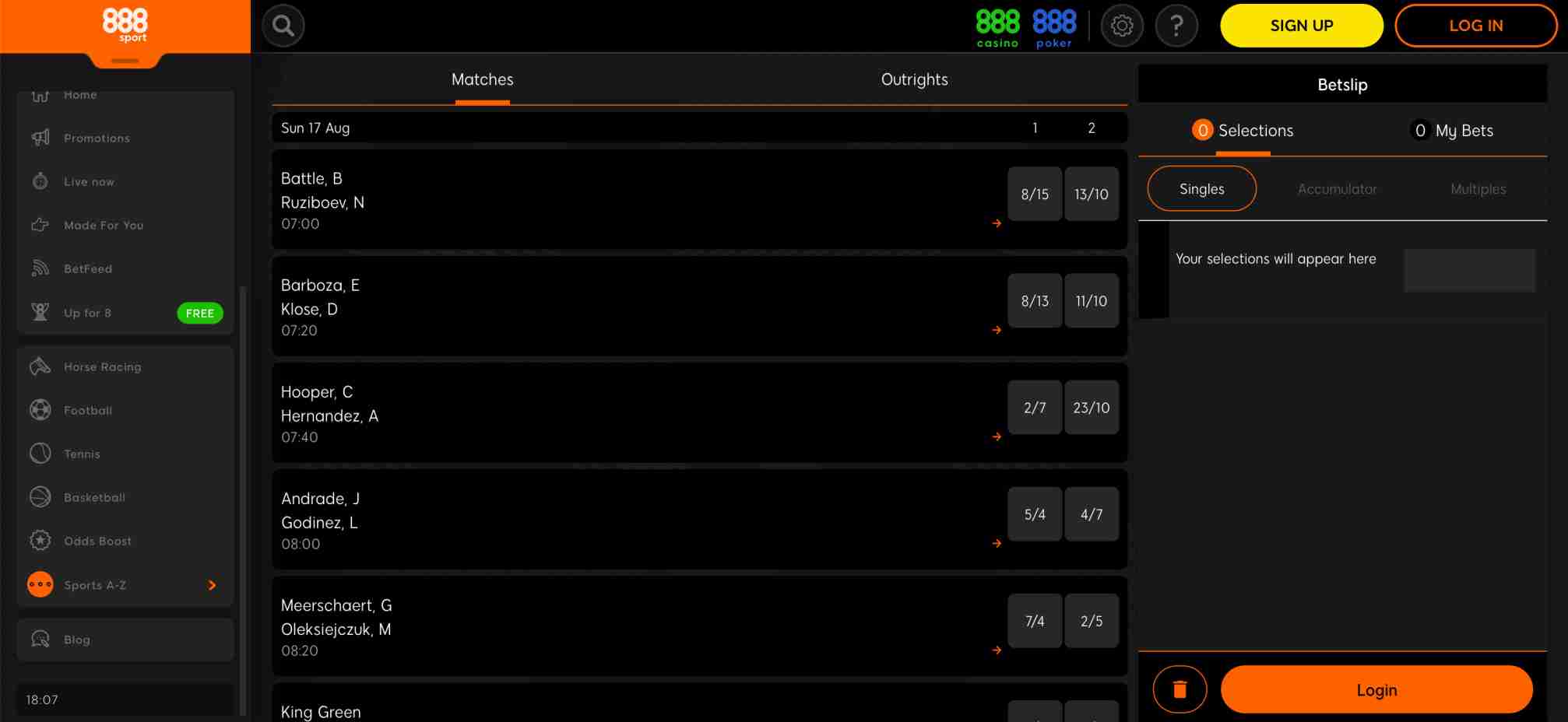Select the Selections tab in Betslip
1568x722 pixels.
[x=1243, y=131]
